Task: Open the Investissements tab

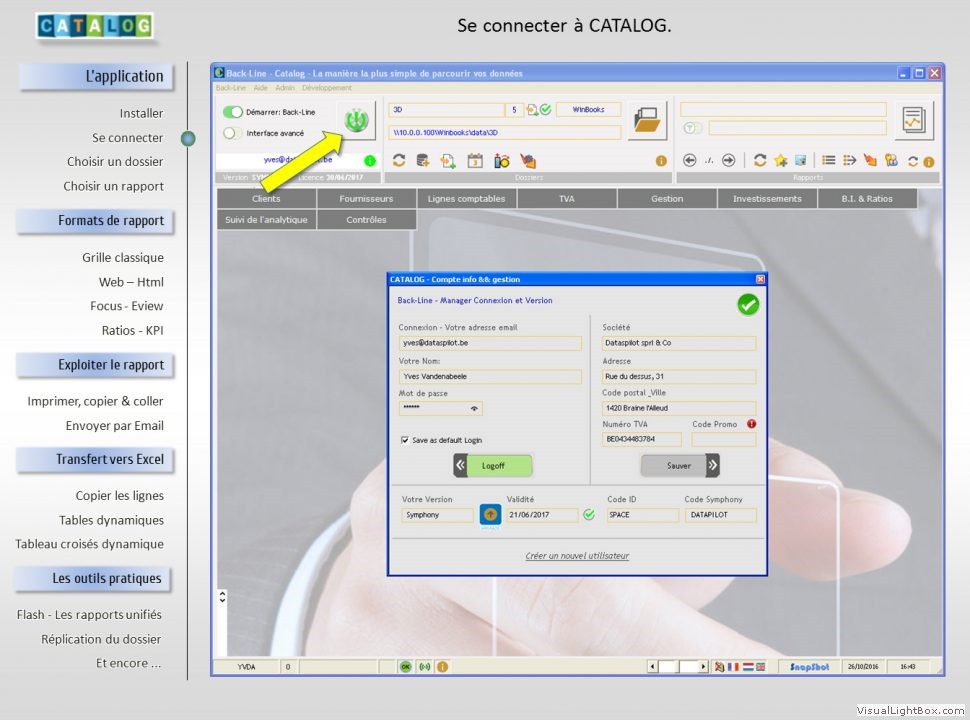Action: click(767, 199)
